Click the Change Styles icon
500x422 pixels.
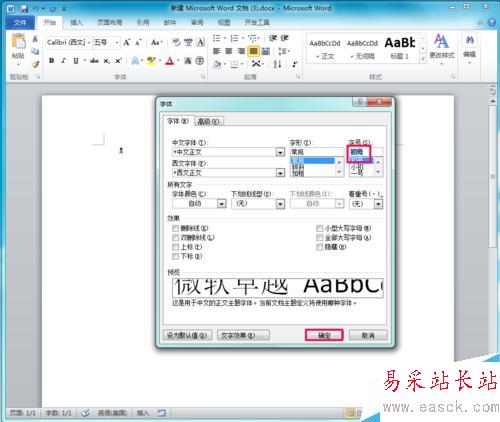(441, 46)
